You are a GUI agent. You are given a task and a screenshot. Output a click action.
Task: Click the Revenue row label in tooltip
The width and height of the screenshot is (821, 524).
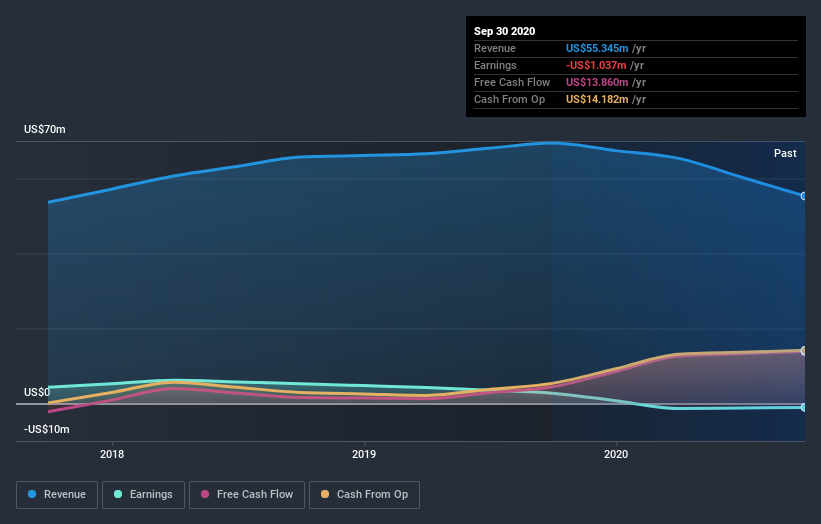point(495,48)
